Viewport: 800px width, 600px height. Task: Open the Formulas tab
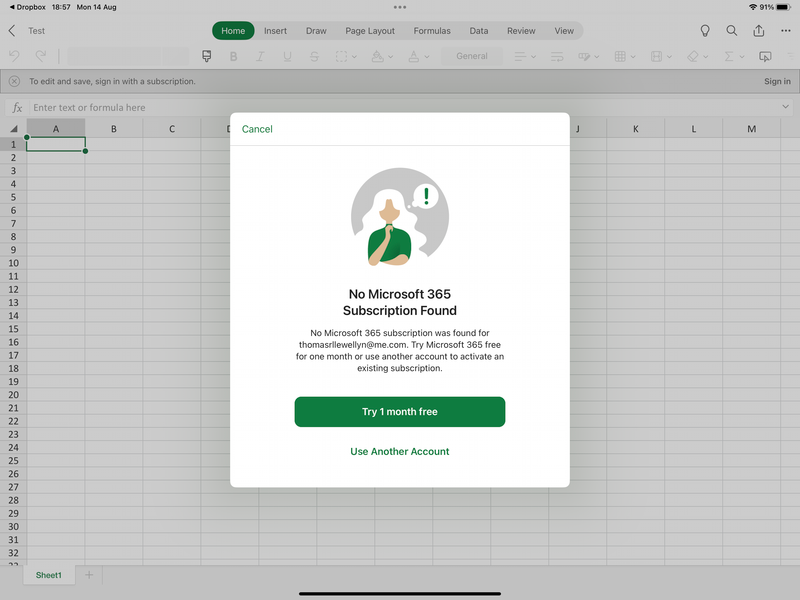click(x=432, y=31)
